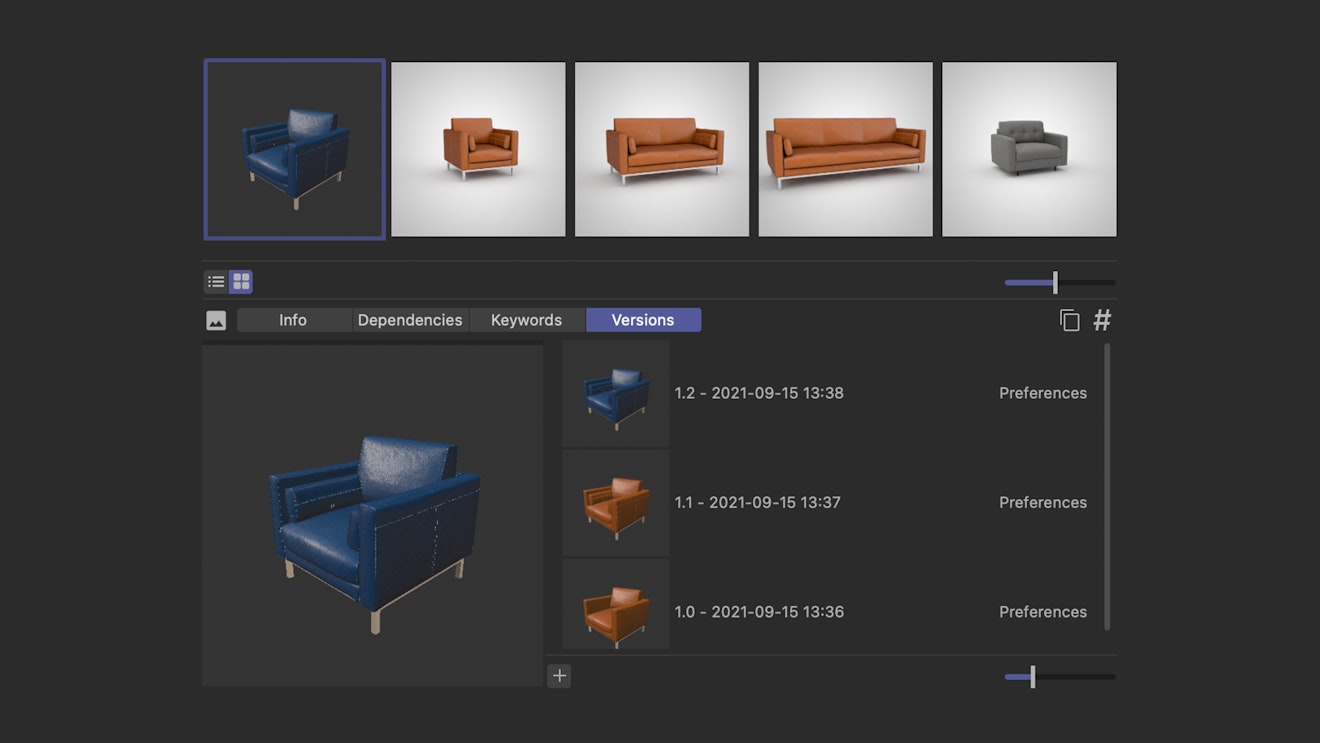Select the blue armchair thumbnail in the gallery

point(294,148)
